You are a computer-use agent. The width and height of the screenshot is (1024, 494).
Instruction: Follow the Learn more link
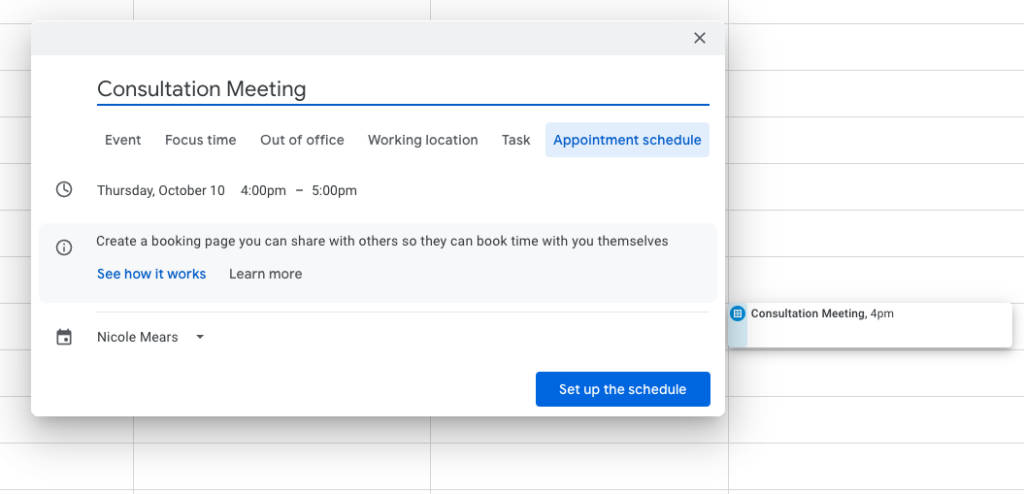point(265,274)
